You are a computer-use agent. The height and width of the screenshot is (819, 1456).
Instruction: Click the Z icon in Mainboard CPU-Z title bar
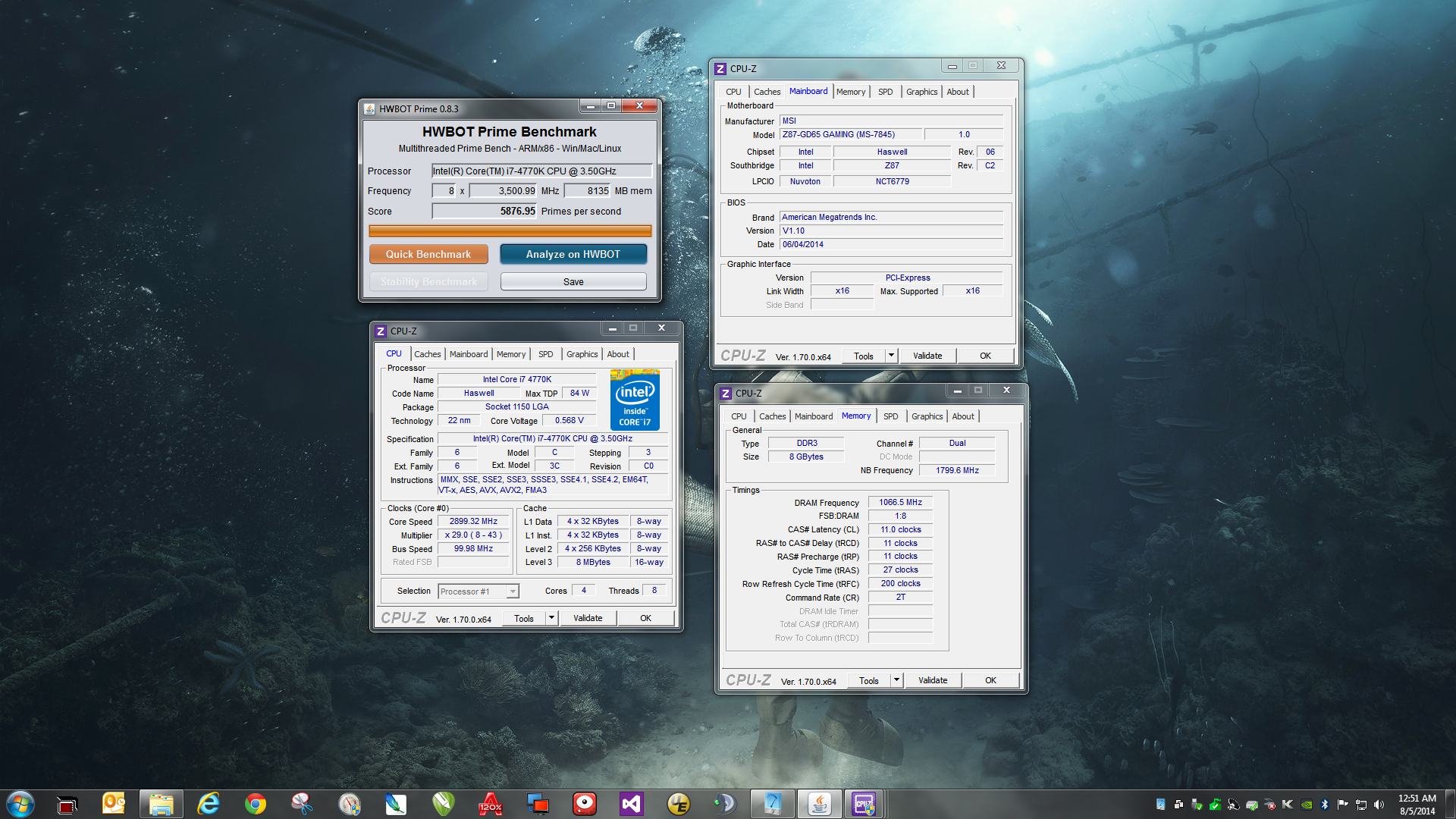click(720, 69)
